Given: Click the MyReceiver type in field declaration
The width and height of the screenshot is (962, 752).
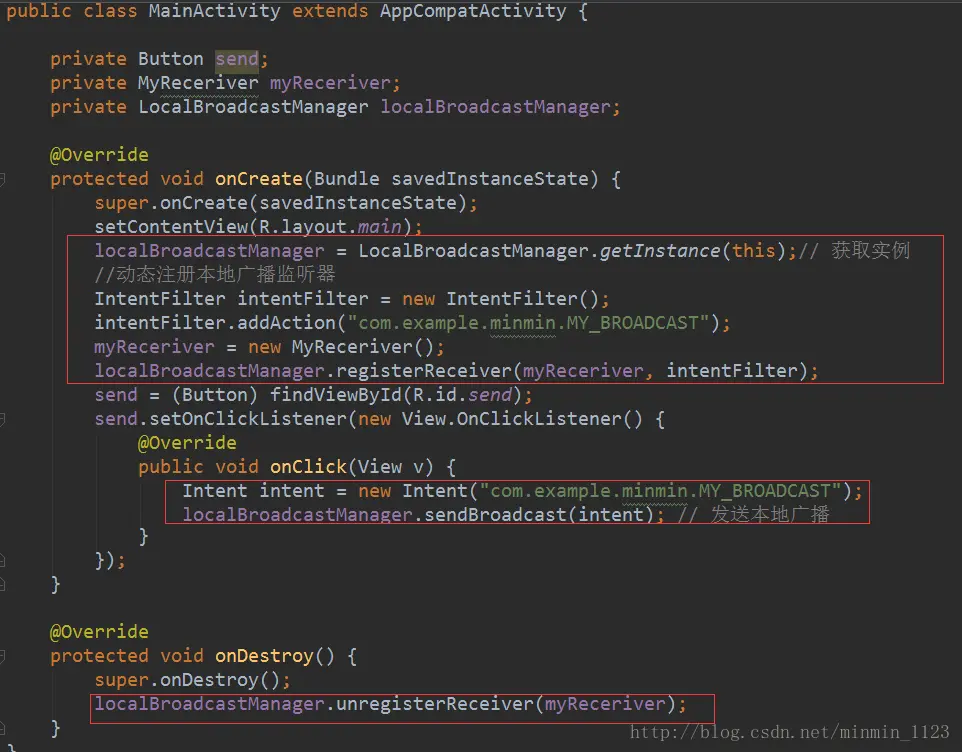Looking at the screenshot, I should tap(198, 83).
